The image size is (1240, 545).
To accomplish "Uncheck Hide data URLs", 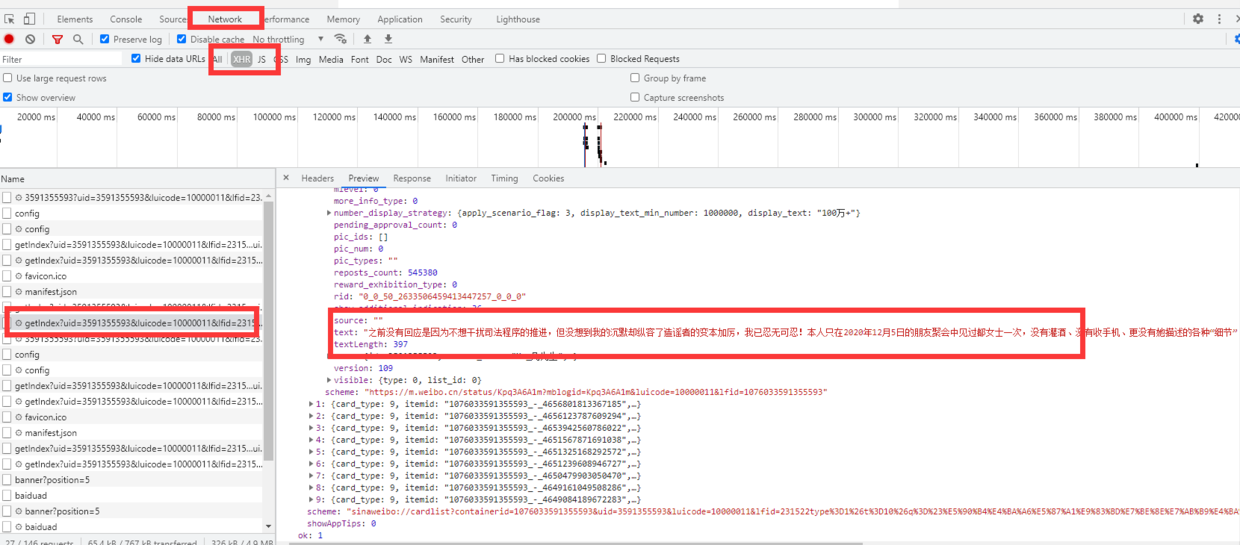I will pyautogui.click(x=136, y=59).
